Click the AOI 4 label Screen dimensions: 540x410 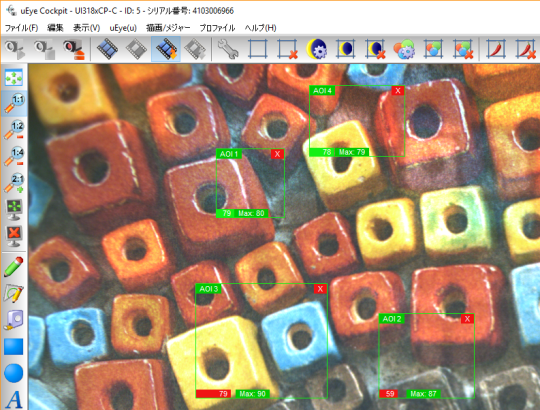[322, 91]
